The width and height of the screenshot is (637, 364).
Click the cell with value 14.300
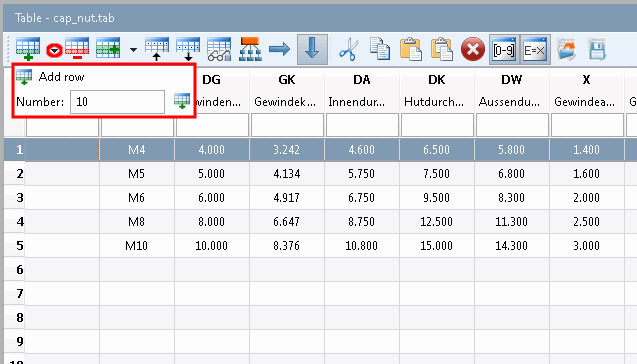[511, 246]
